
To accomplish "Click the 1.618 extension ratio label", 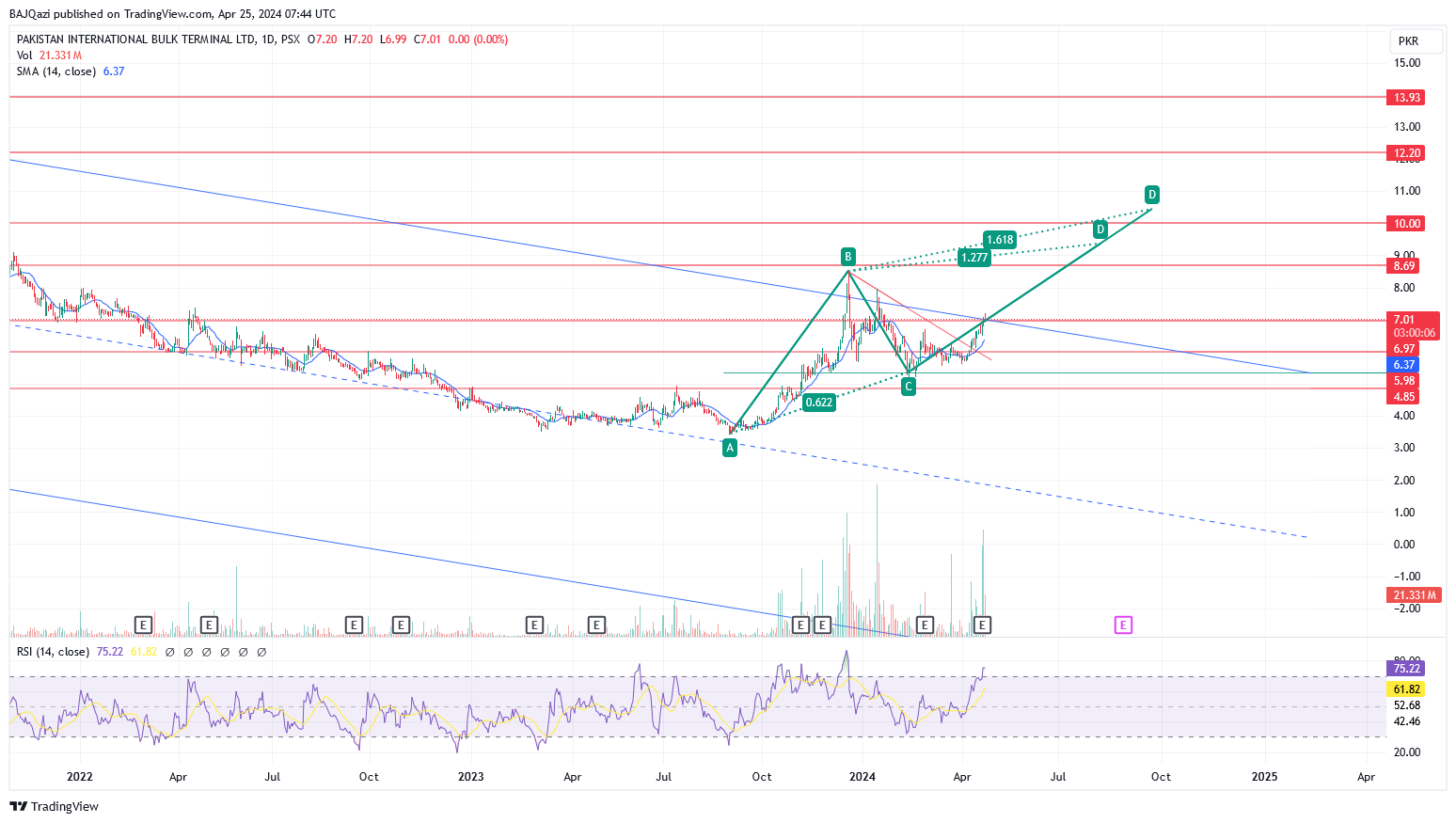I will (x=1000, y=240).
